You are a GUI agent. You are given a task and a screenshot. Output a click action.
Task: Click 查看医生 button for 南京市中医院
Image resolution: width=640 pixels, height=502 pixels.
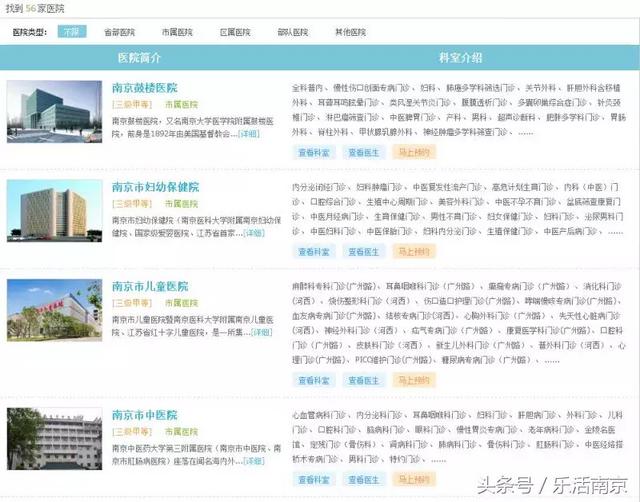pos(364,480)
